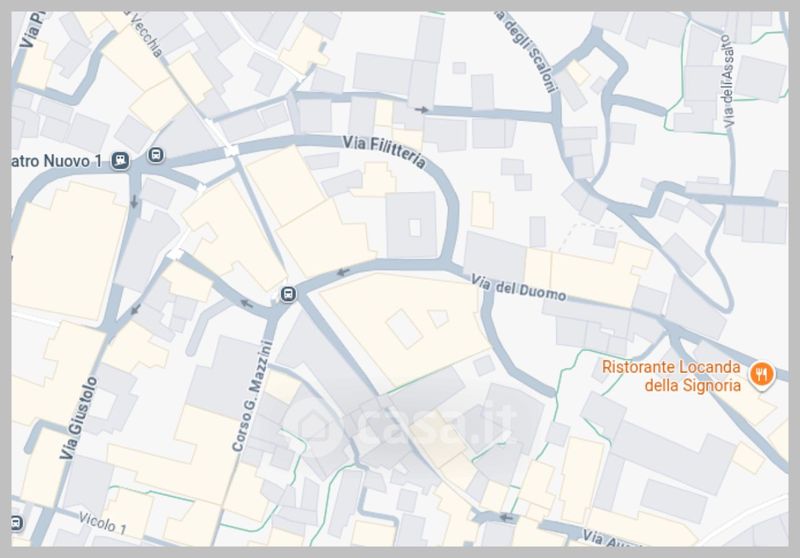Select the Vicolo 1 street label
The height and width of the screenshot is (558, 800).
[103, 523]
